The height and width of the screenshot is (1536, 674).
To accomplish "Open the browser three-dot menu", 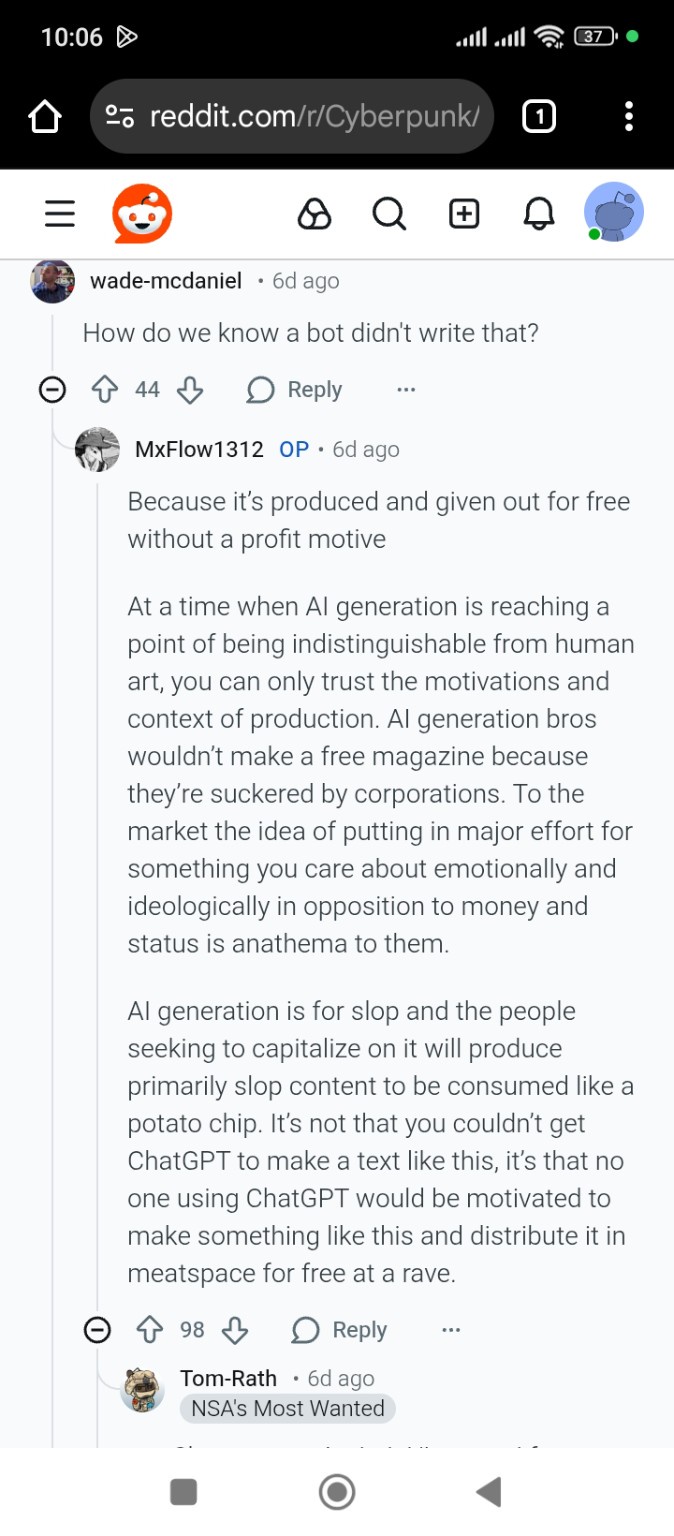I will [x=628, y=117].
